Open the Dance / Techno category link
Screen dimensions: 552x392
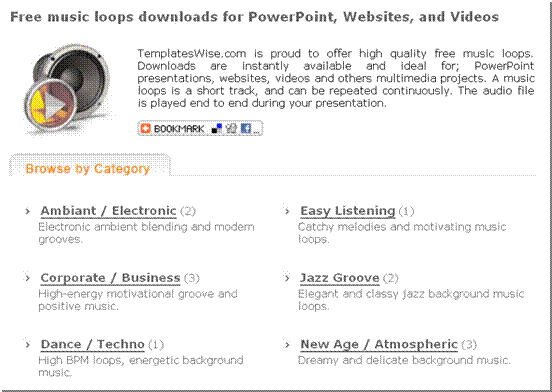tap(93, 344)
